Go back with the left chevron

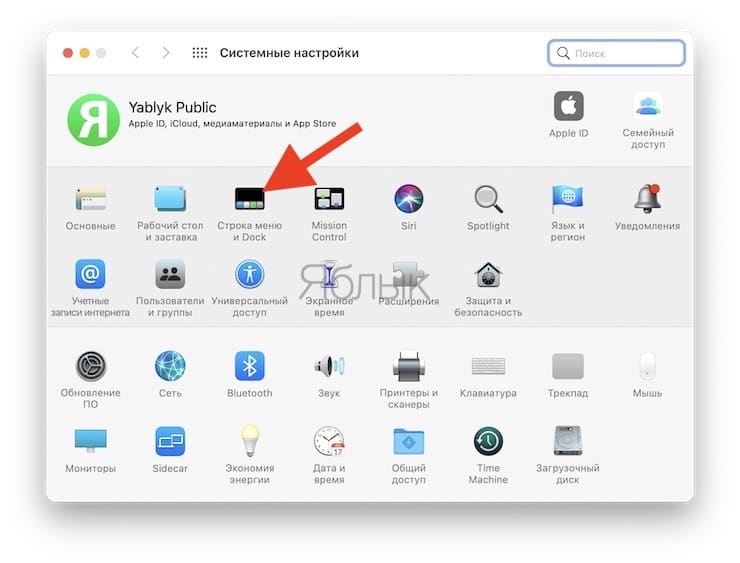coord(135,52)
